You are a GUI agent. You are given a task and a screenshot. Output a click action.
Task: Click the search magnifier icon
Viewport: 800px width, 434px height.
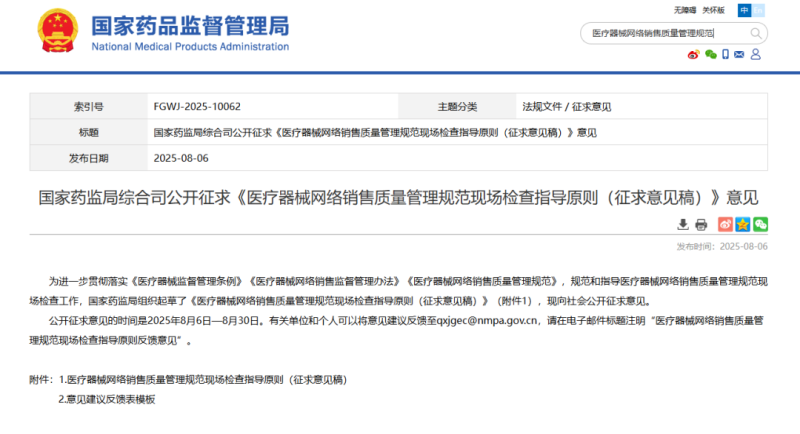[756, 33]
